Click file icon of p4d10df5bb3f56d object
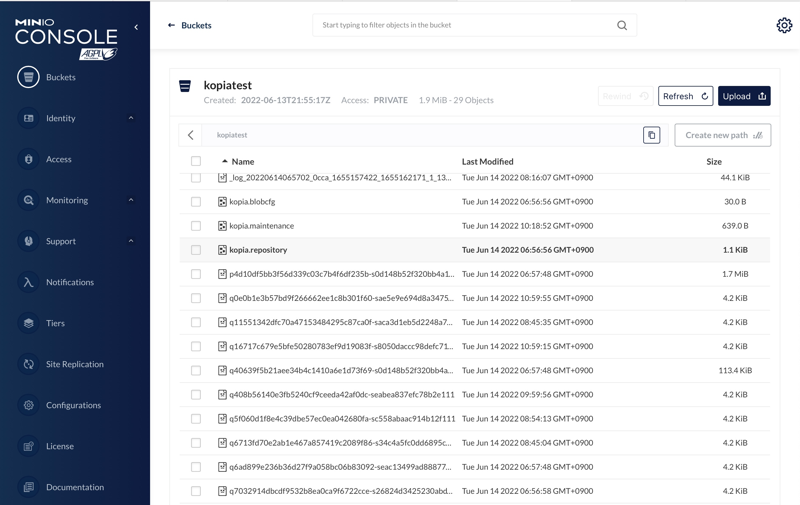Viewport: 800px width, 505px height. point(222,274)
